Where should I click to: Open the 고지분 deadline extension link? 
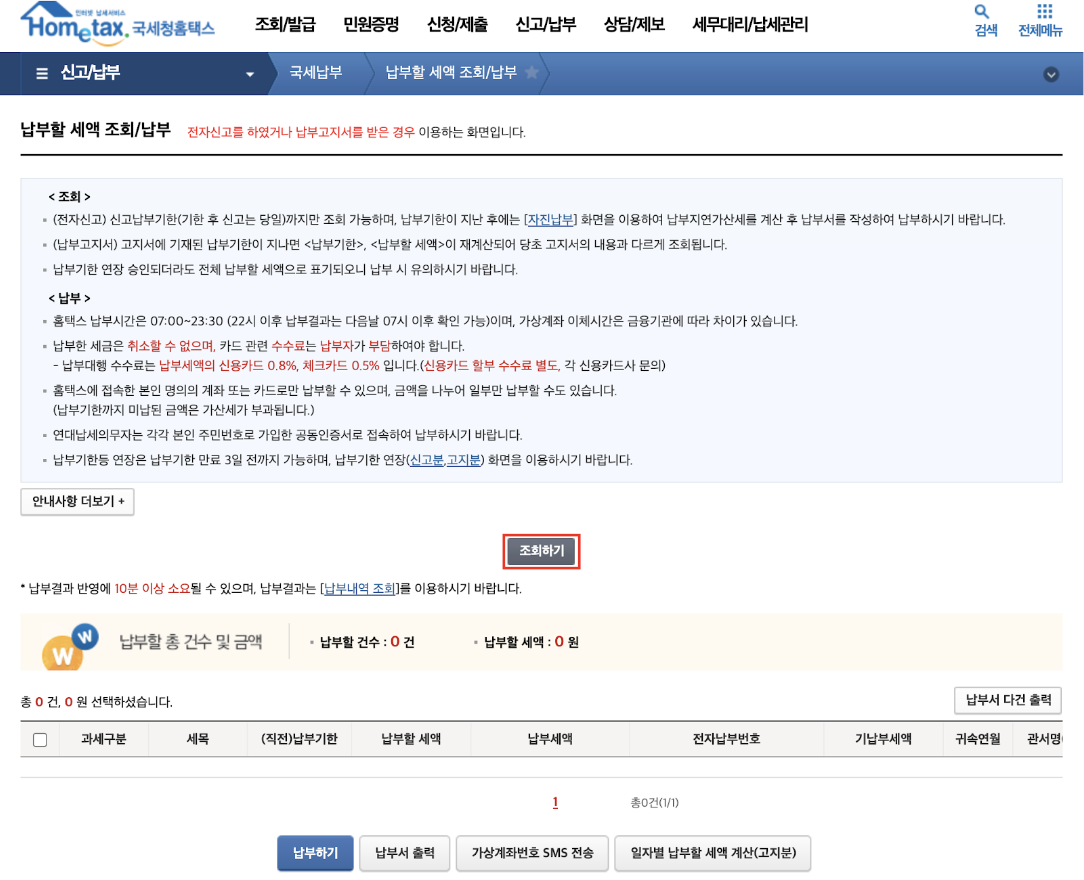463,460
